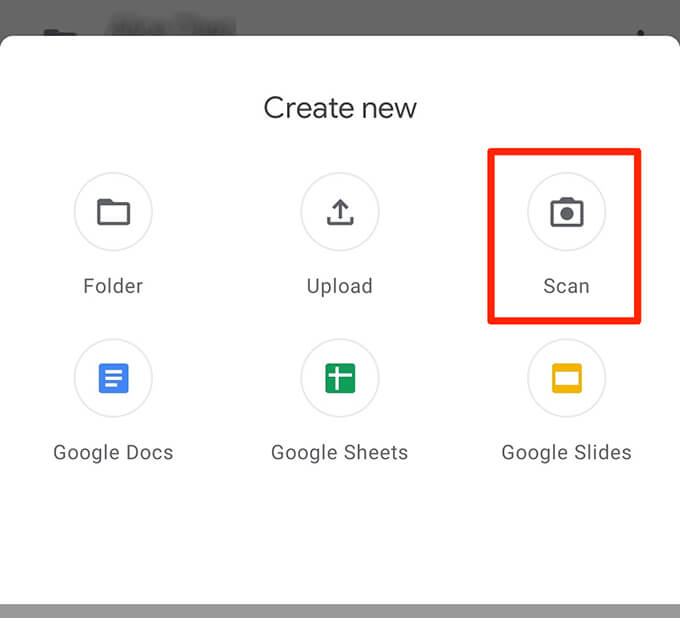This screenshot has width=680, height=618.
Task: Dismiss the sheet via the dimmed top area
Action: [x=340, y=17]
